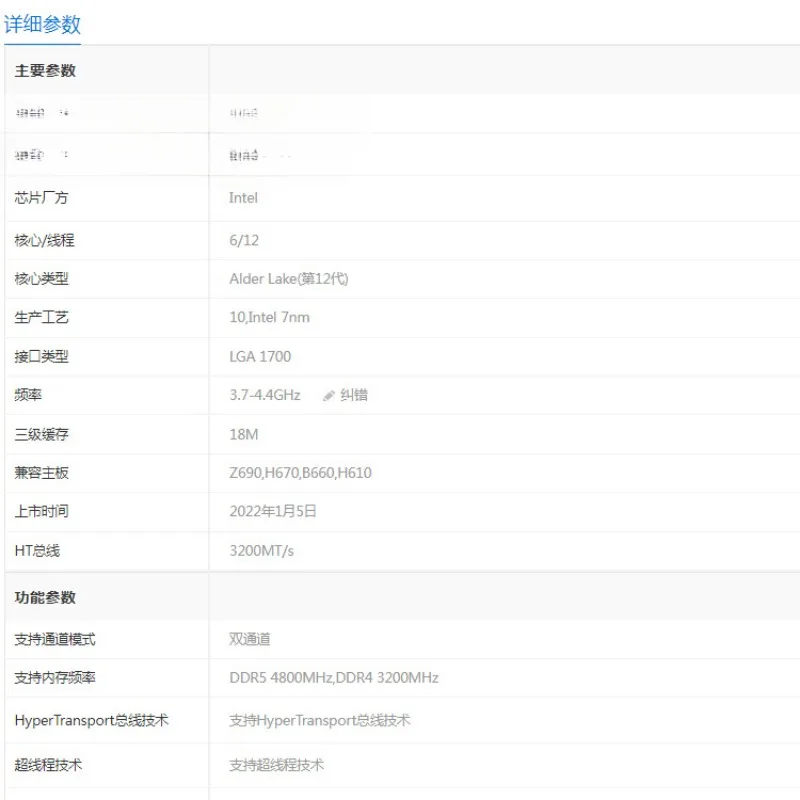Click the 10,Intel 7nm value
800x800 pixels.
click(269, 317)
